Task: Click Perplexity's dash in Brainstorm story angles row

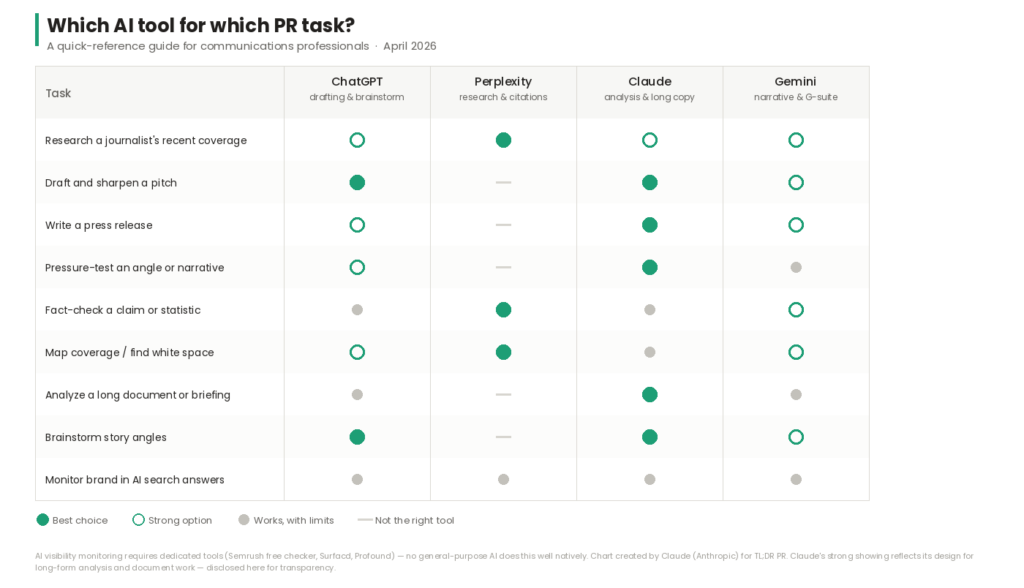Action: point(503,437)
